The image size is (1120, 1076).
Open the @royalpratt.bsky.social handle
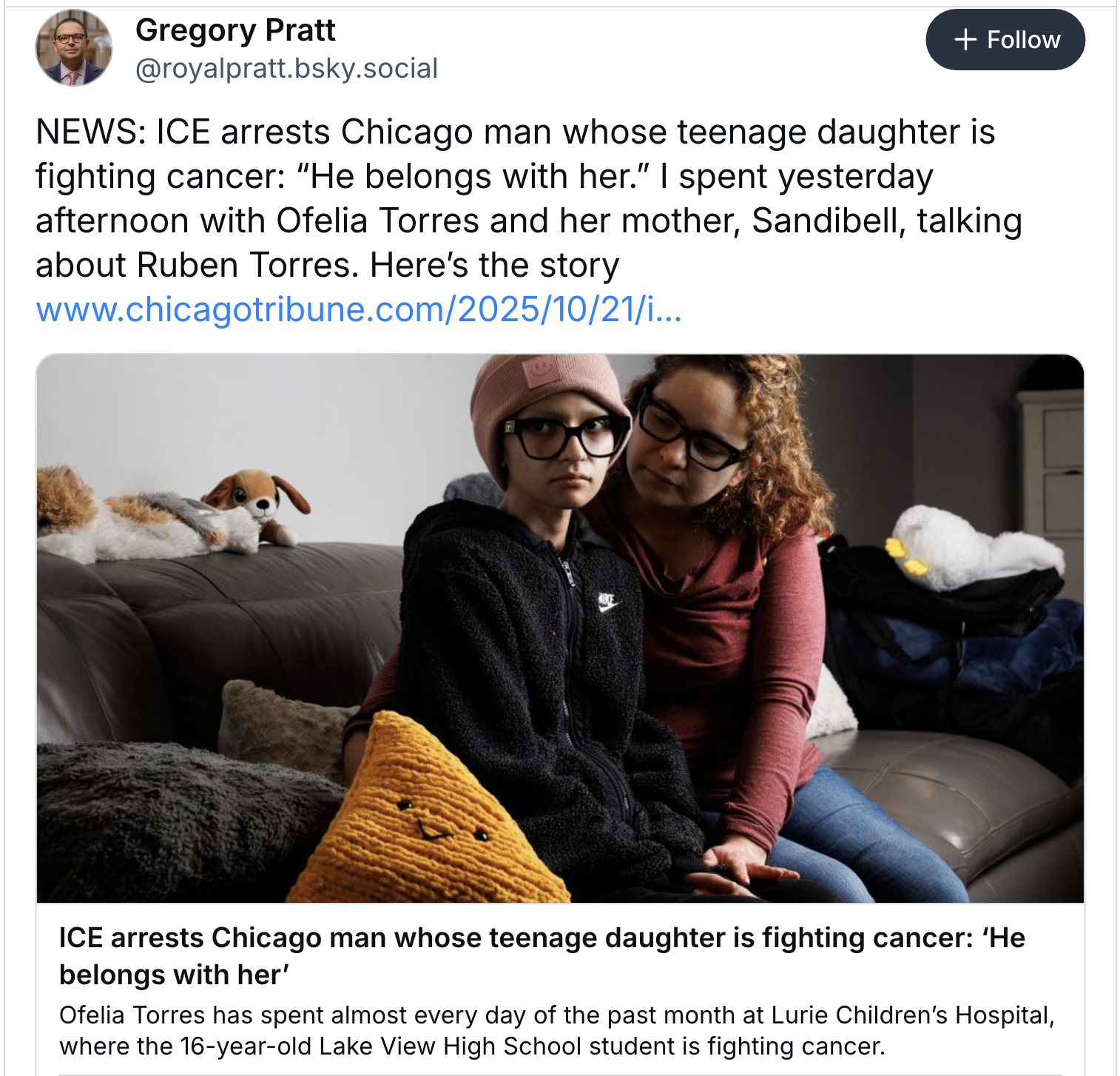(286, 69)
